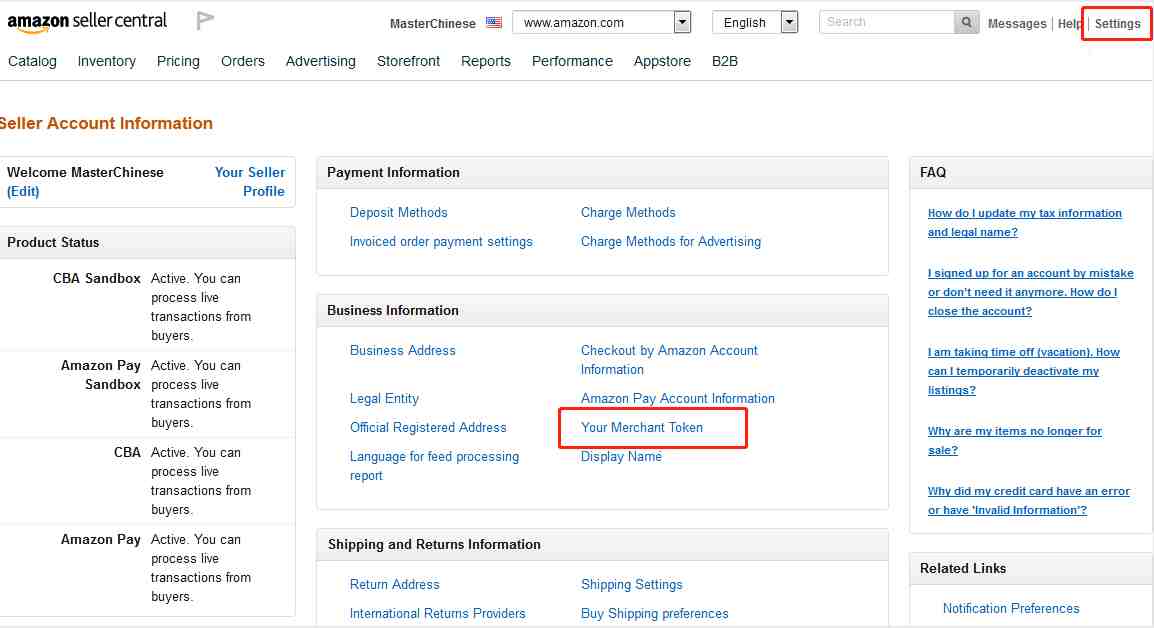Focus the Search input field
1154x628 pixels.
887,22
